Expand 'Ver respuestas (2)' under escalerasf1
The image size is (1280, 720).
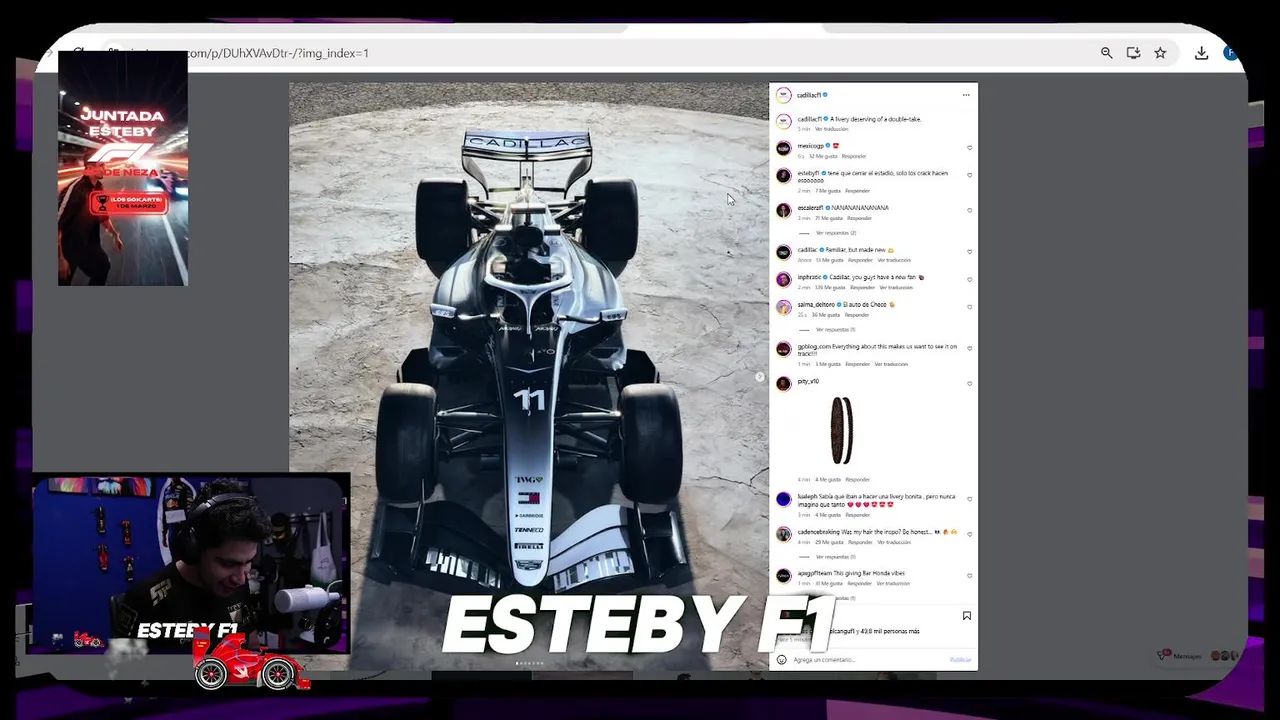click(835, 233)
